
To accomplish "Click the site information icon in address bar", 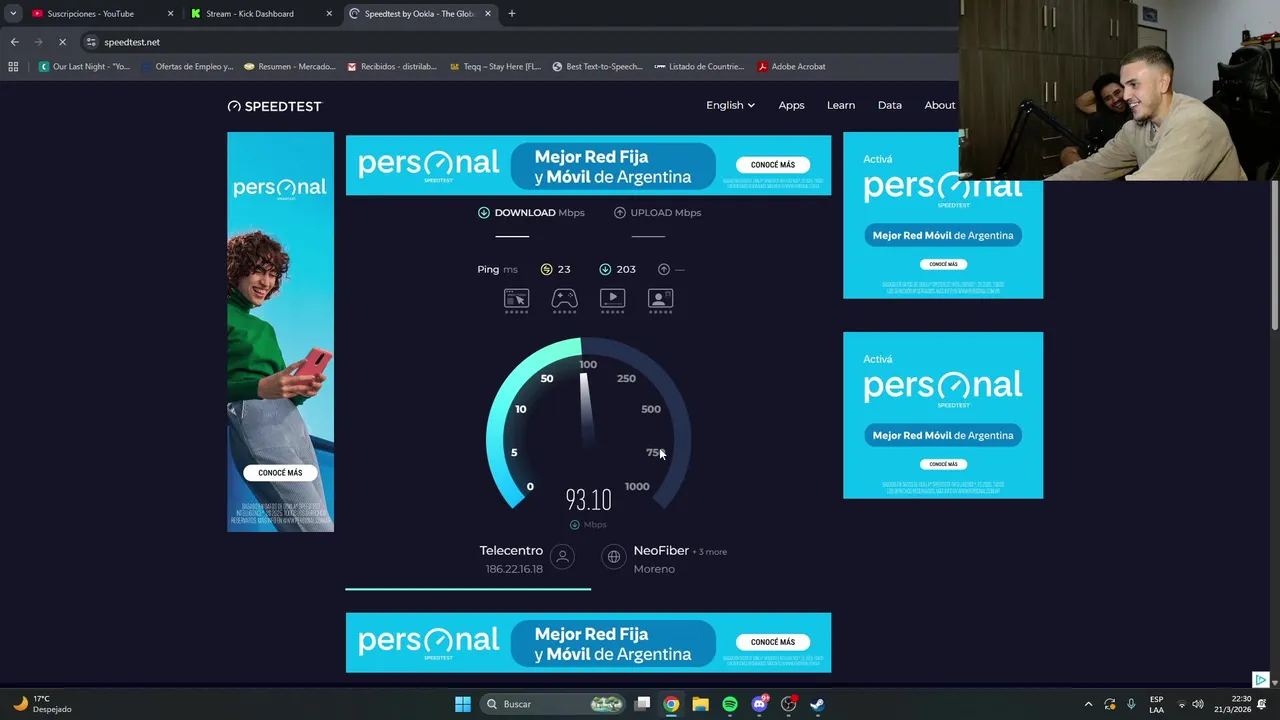I will tap(91, 42).
